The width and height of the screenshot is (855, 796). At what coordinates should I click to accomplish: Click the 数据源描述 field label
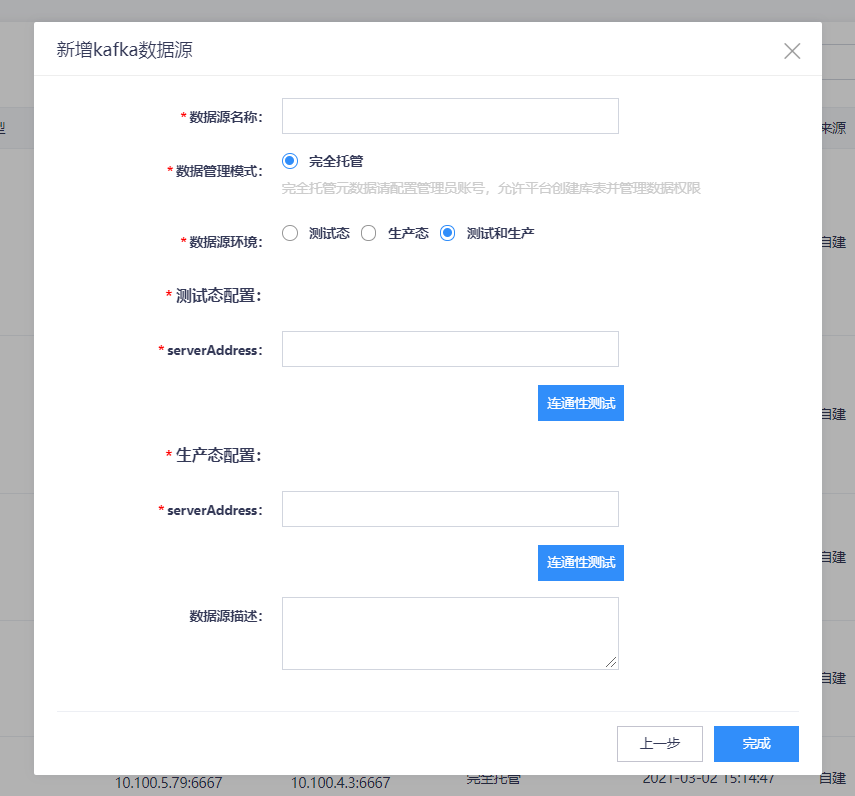click(x=226, y=616)
